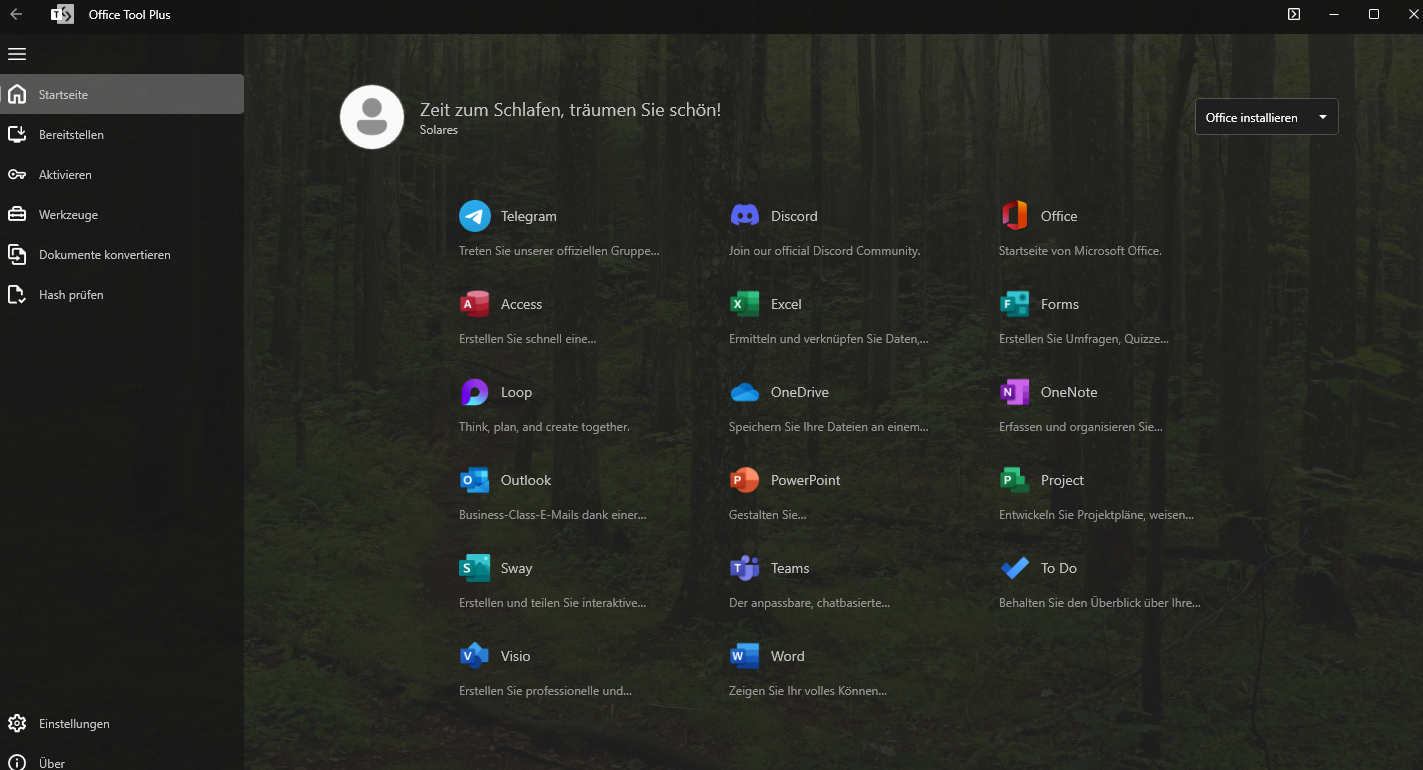Open the Forms app icon
Image resolution: width=1423 pixels, height=770 pixels.
(x=1015, y=304)
